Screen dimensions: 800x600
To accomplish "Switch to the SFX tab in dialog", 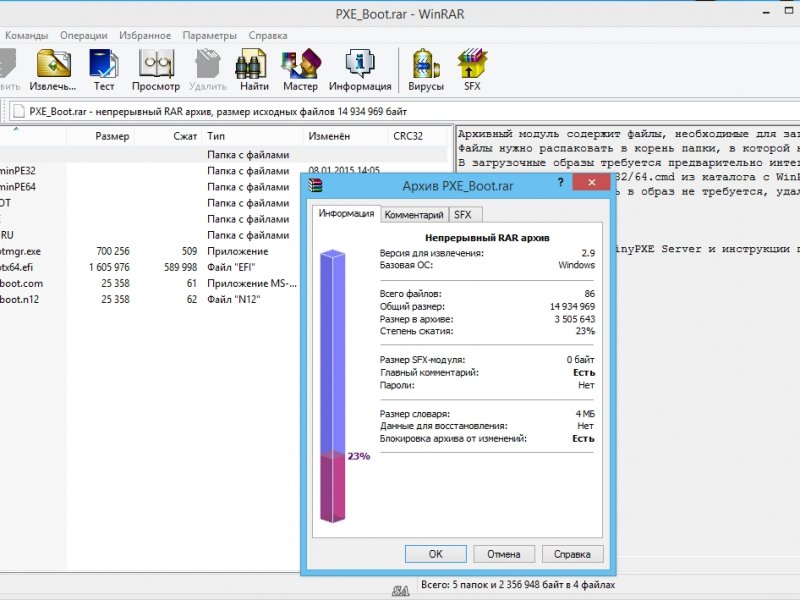I will tap(463, 215).
